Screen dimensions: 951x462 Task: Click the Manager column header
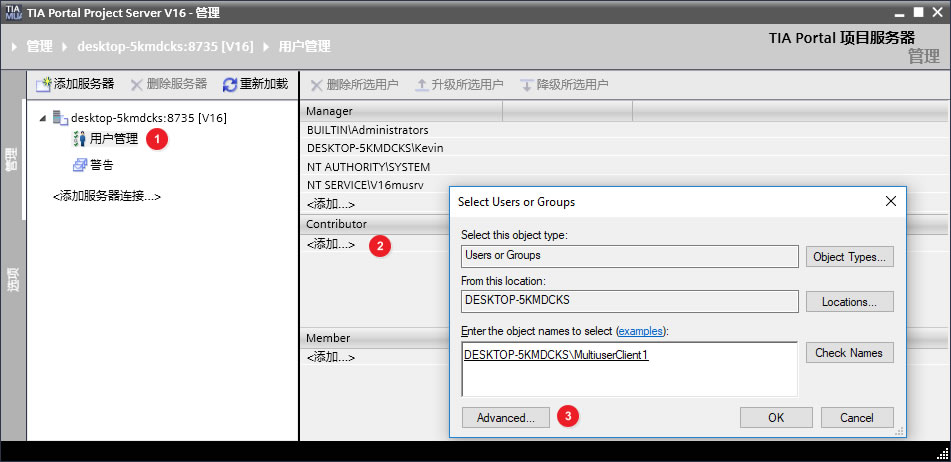(402, 112)
